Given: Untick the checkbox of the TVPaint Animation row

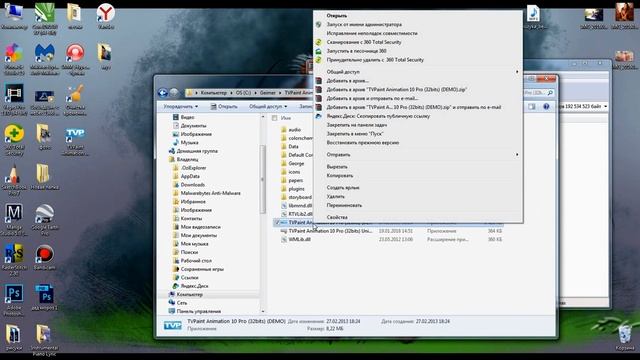Looking at the screenshot, I should point(277,222).
